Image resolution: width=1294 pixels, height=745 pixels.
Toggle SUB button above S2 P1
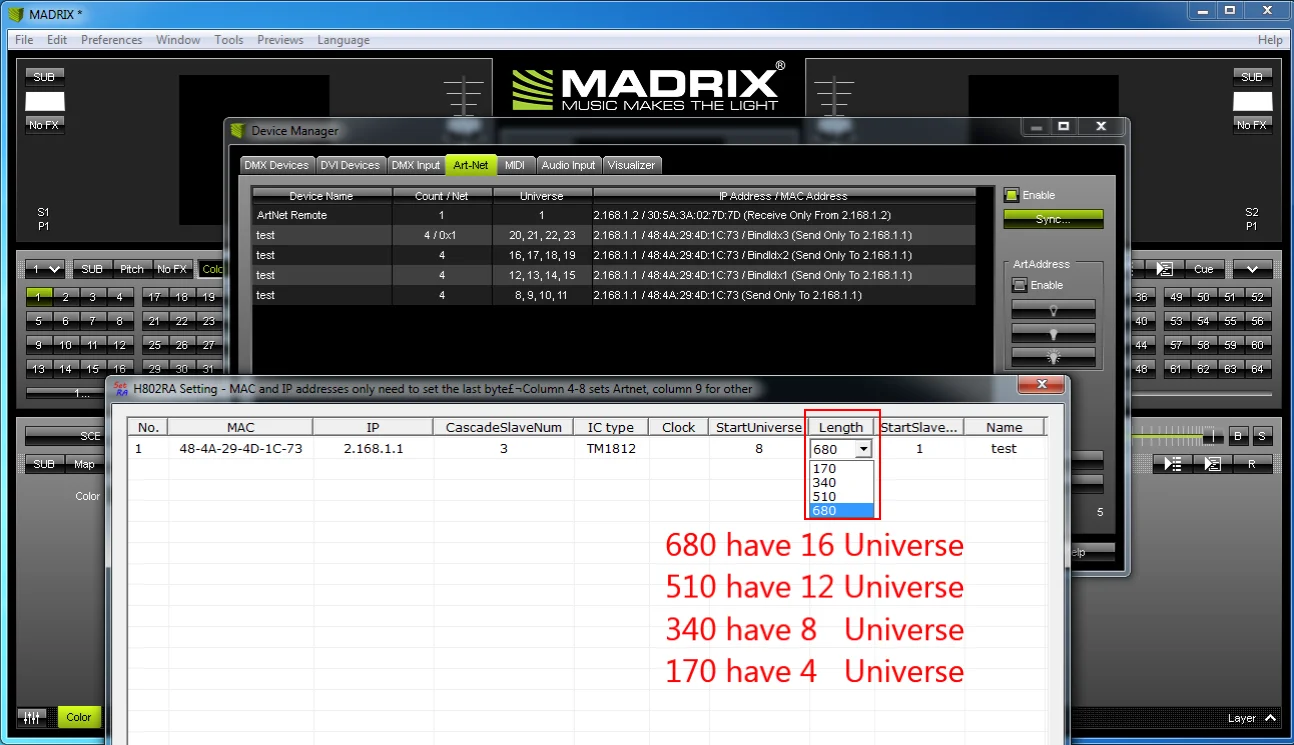pos(1252,77)
